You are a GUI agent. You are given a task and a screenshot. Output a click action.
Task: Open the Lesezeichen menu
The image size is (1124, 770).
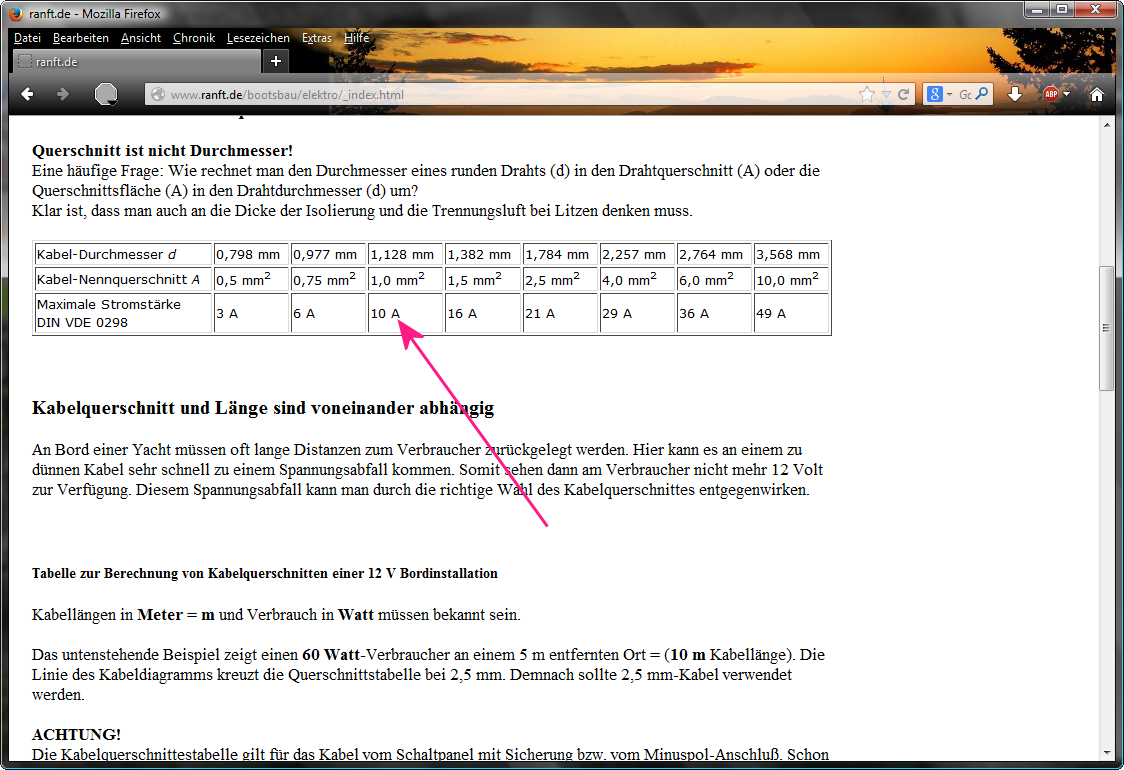258,38
